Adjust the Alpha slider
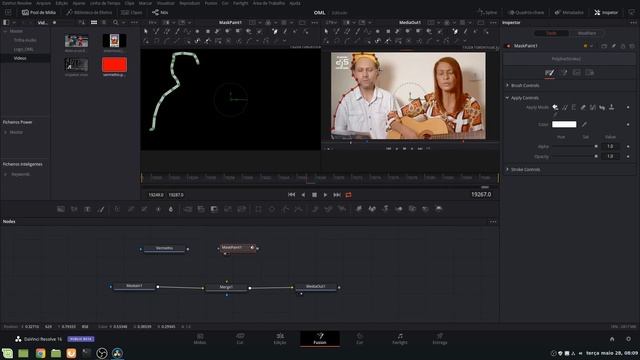 pyautogui.click(x=574, y=146)
